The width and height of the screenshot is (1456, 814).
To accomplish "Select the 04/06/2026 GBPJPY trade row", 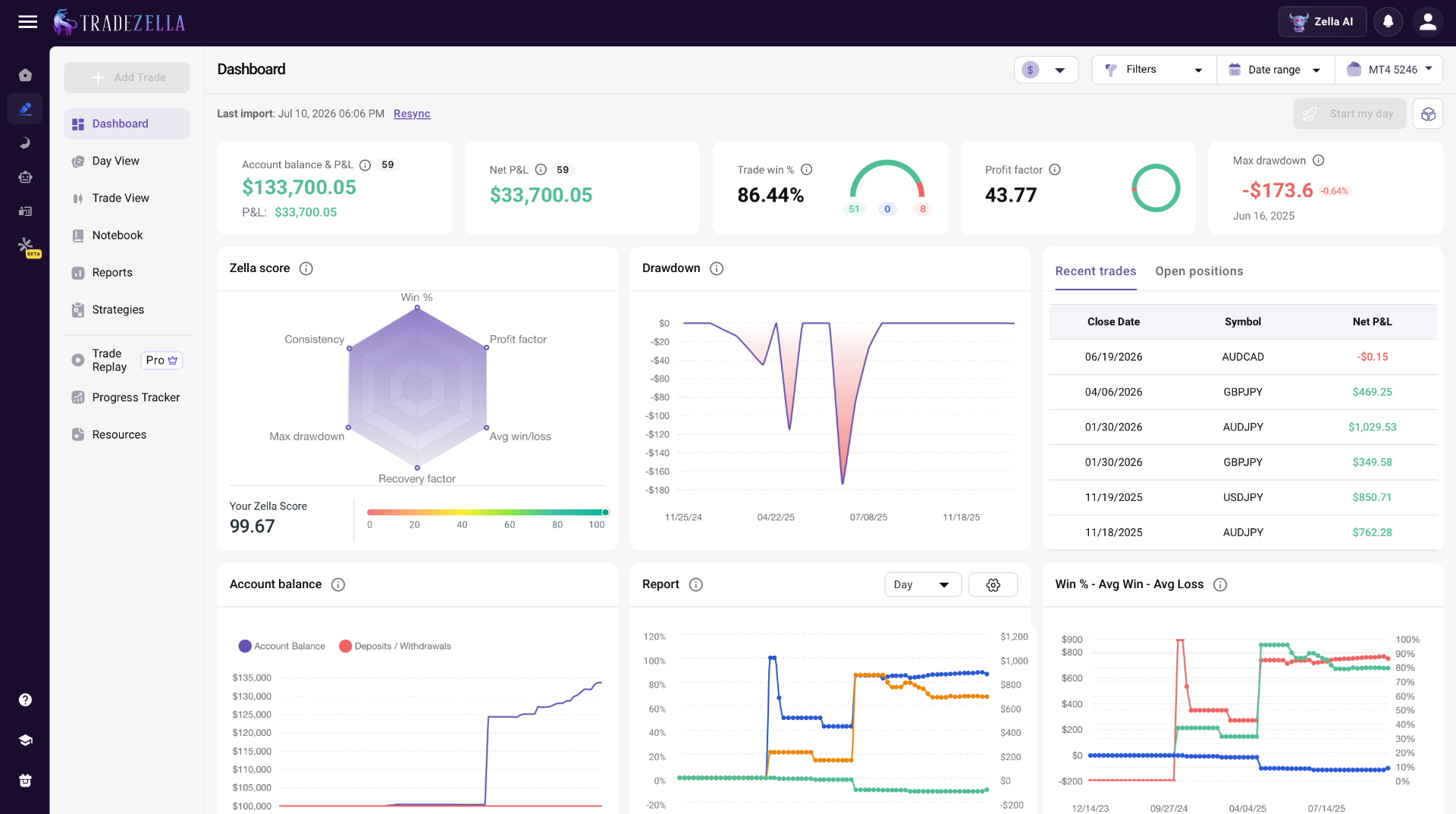I will [1243, 392].
